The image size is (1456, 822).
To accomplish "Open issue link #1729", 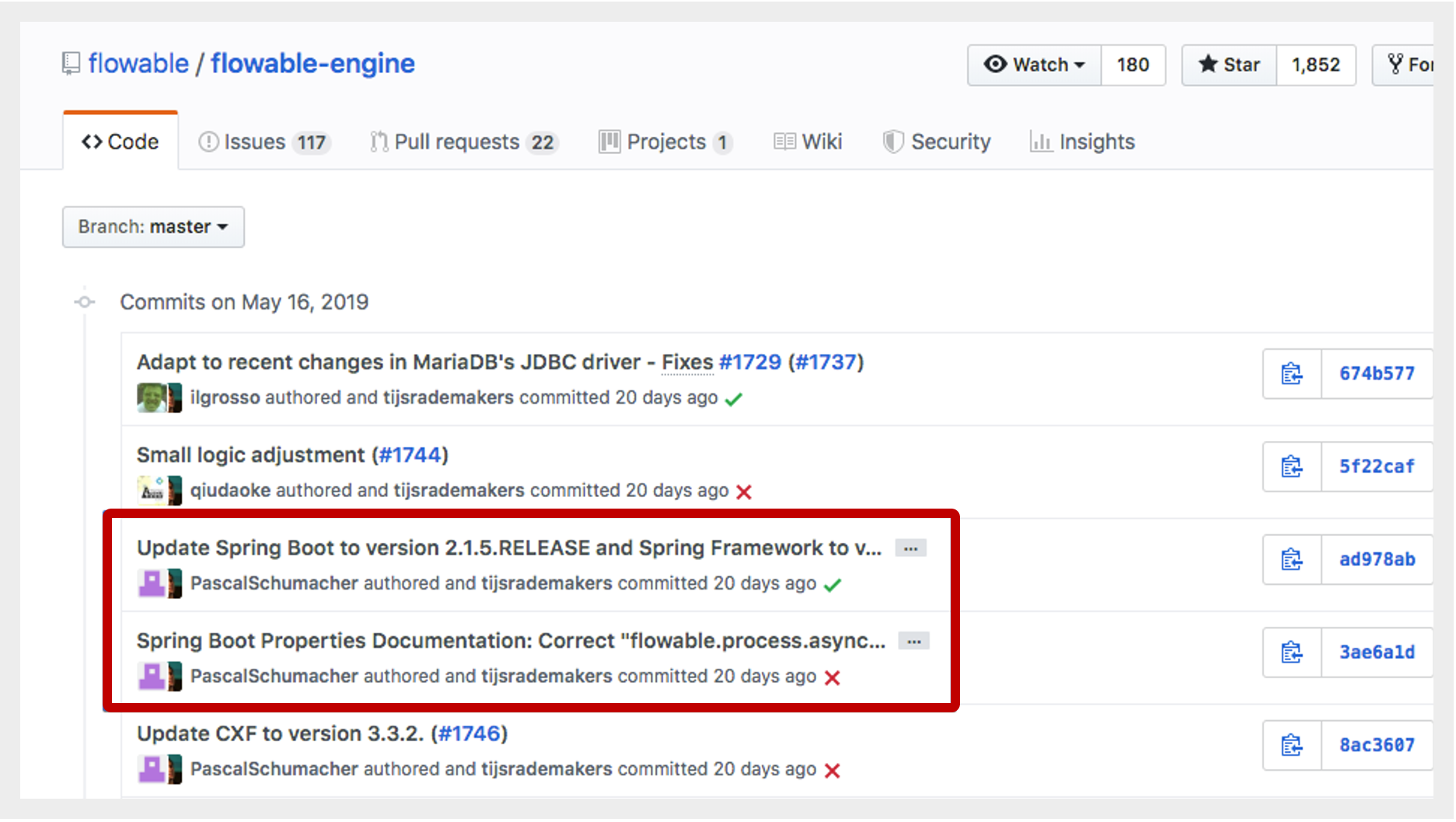I will point(750,362).
